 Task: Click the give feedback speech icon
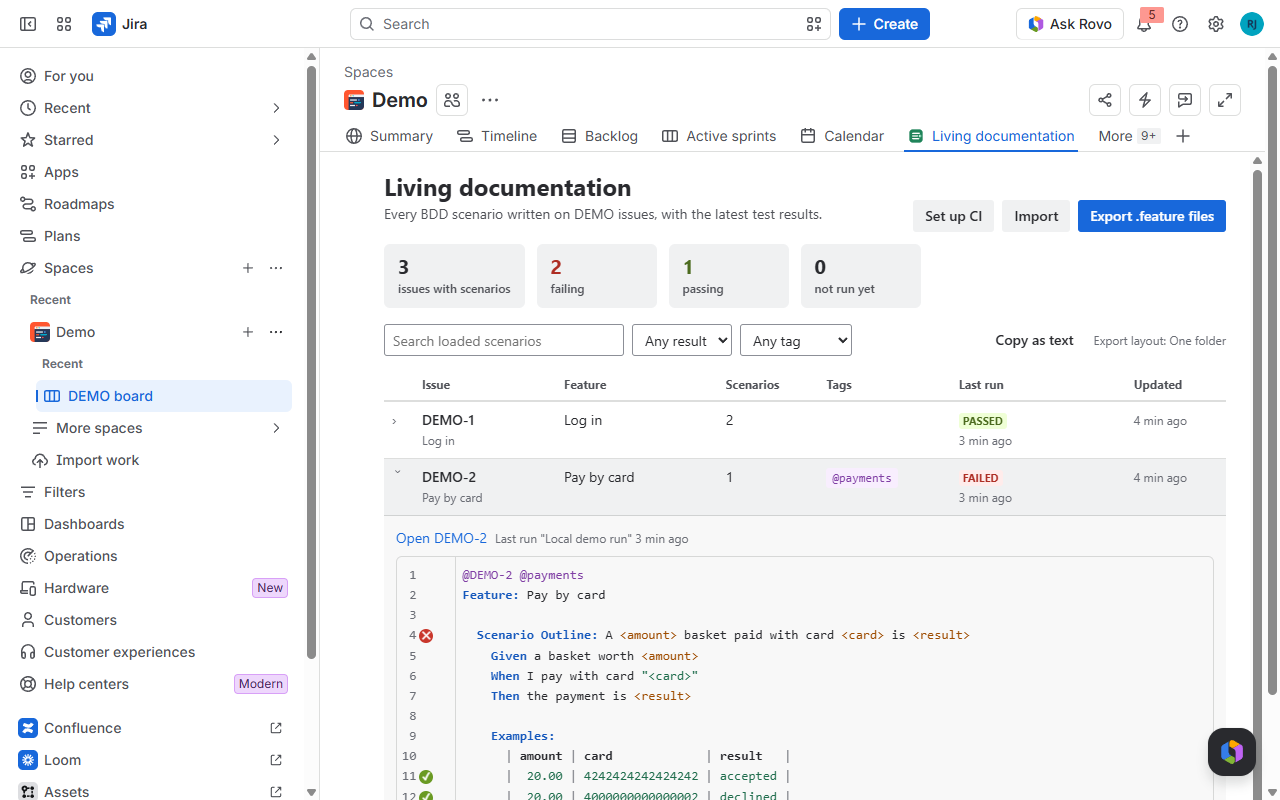tap(1185, 100)
